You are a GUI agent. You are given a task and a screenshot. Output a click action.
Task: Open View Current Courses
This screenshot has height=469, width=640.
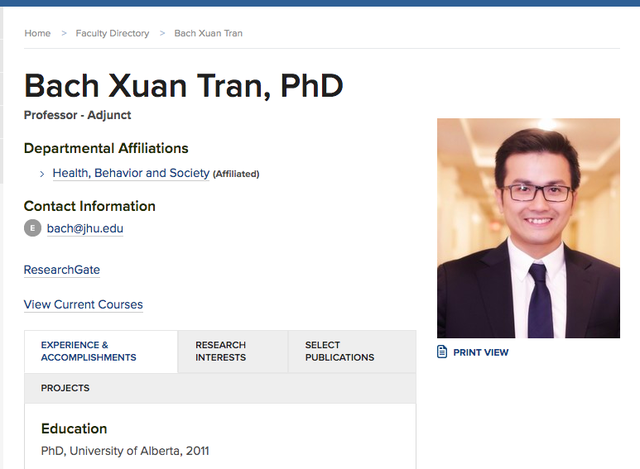click(83, 305)
